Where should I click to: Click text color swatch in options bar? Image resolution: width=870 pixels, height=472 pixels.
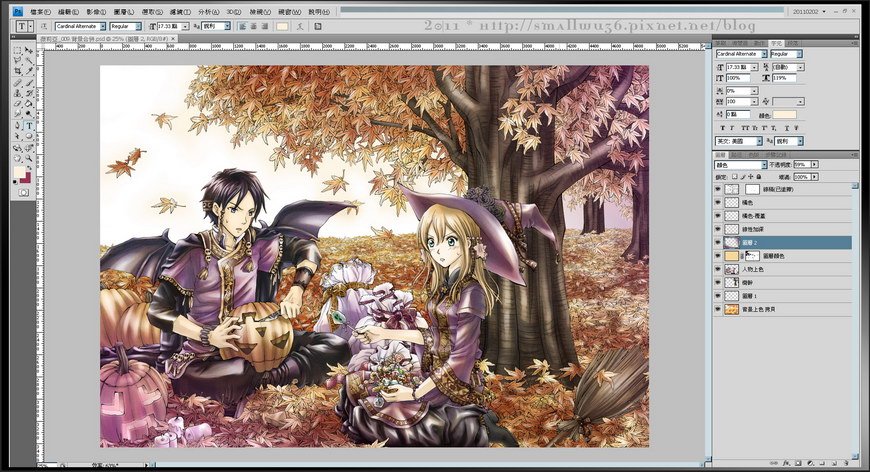pos(282,26)
